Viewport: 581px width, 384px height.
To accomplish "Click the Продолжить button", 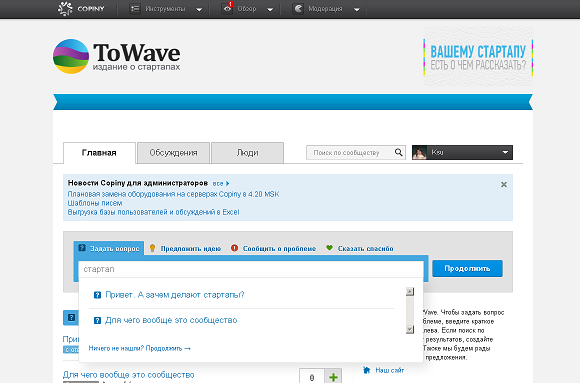I will coord(467,268).
